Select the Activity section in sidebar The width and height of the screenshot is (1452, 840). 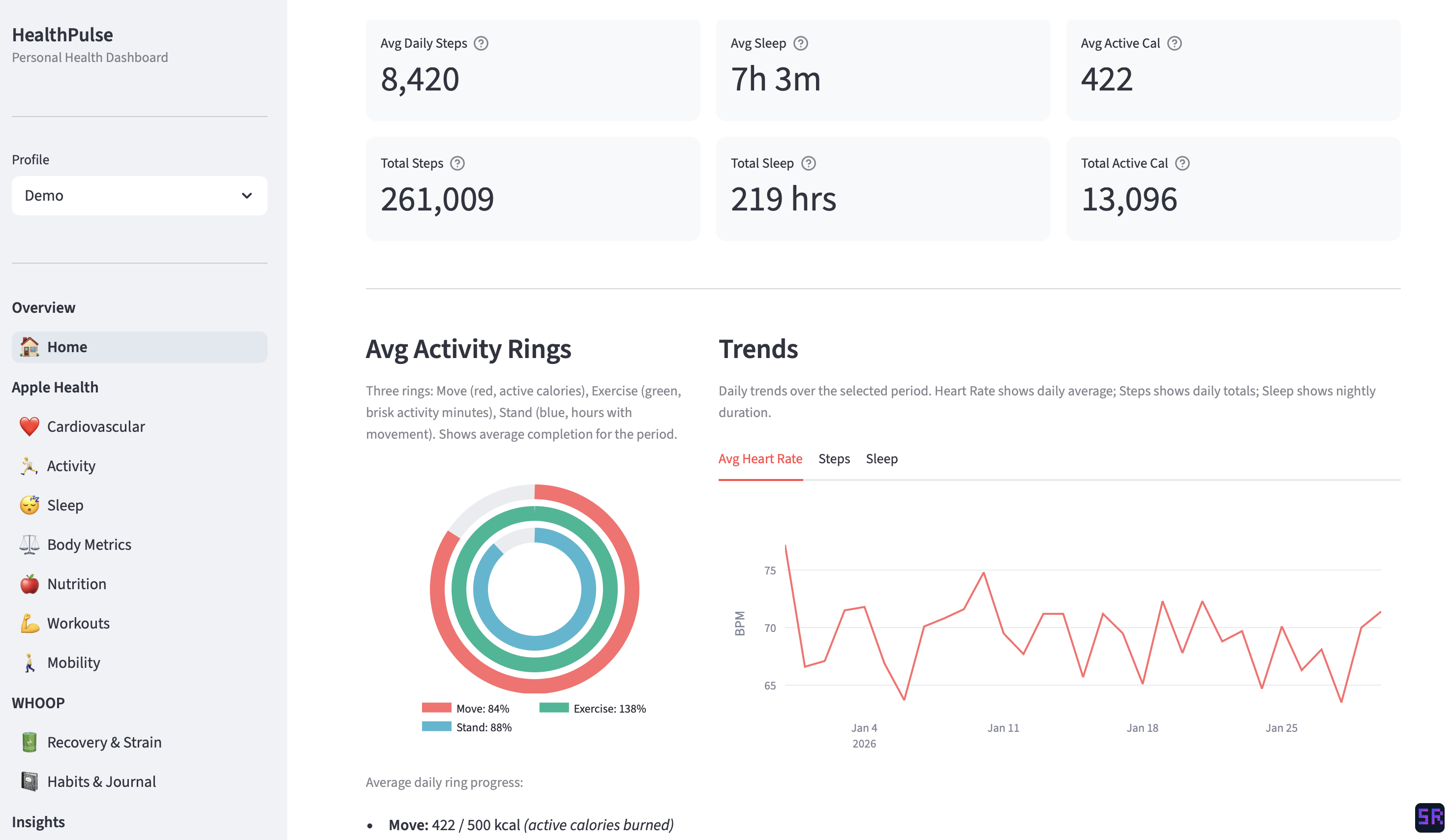coord(71,466)
